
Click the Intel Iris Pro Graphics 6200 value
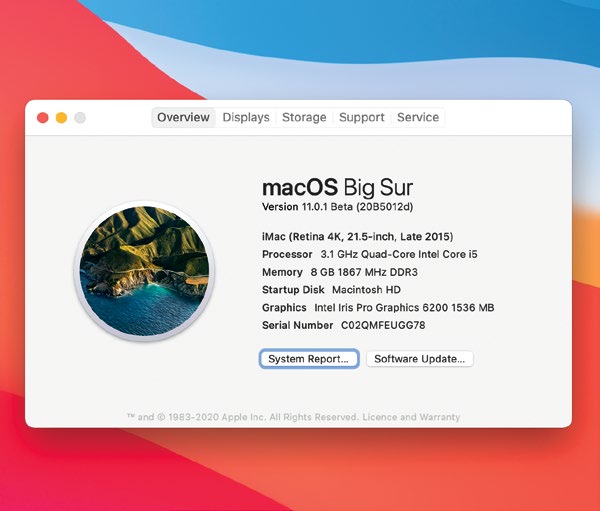(404, 307)
